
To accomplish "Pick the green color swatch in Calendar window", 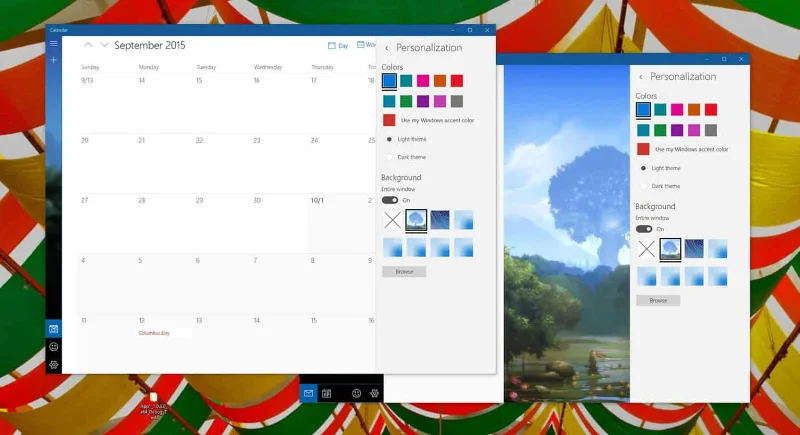I will [406, 101].
